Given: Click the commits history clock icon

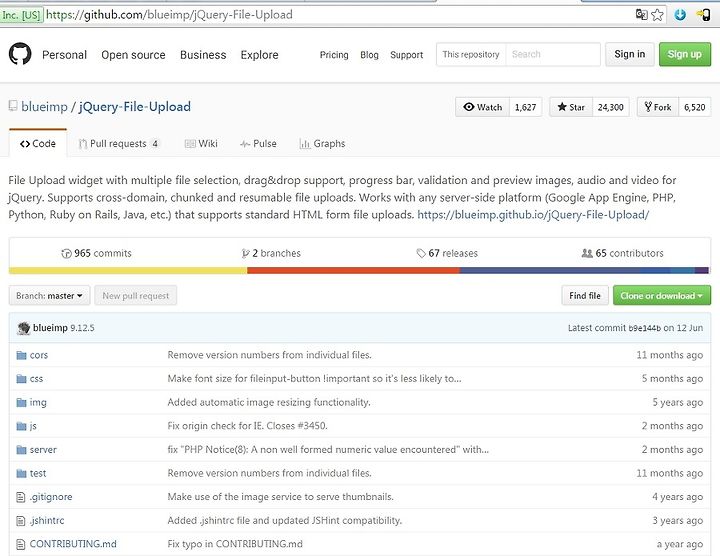Looking at the screenshot, I should click(67, 253).
